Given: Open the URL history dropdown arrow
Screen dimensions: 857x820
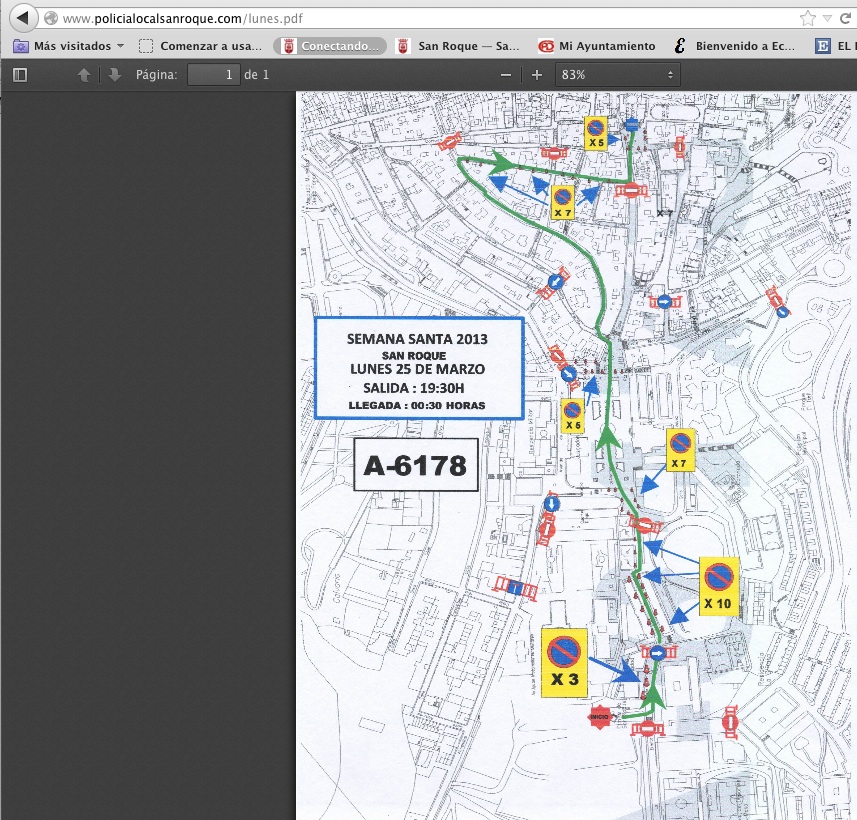Looking at the screenshot, I should [827, 19].
